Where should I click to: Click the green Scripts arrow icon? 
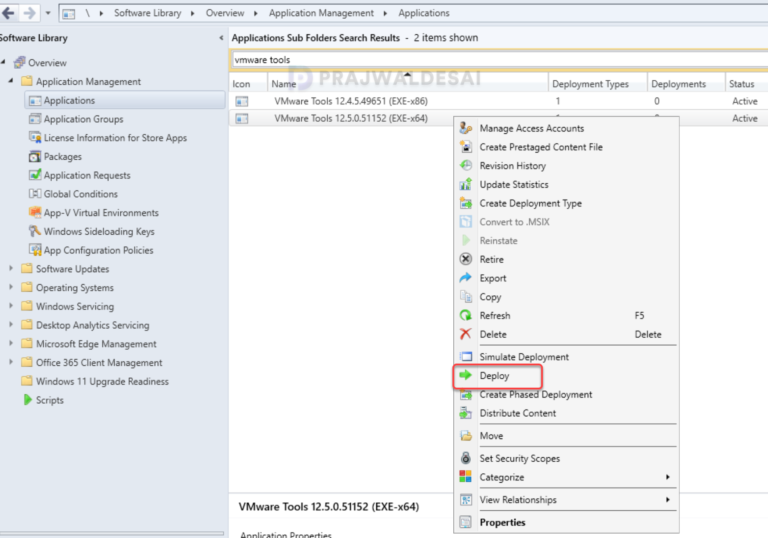pos(28,400)
